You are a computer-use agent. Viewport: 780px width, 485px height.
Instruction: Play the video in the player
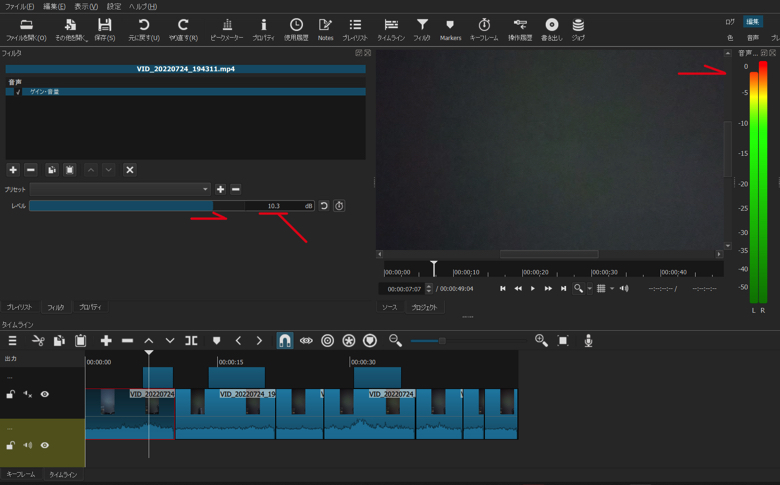pos(533,289)
